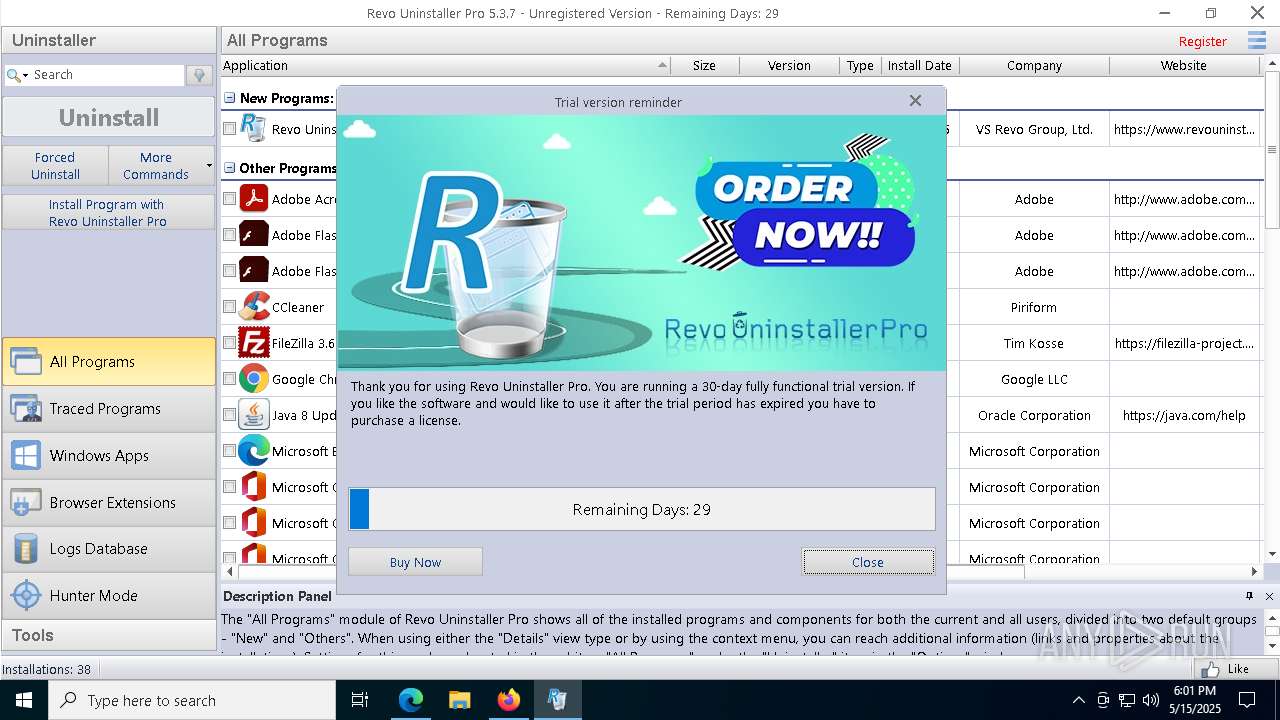This screenshot has height=720, width=1280.
Task: Tick the checkbox for Java 8 Update row
Action: click(229, 415)
